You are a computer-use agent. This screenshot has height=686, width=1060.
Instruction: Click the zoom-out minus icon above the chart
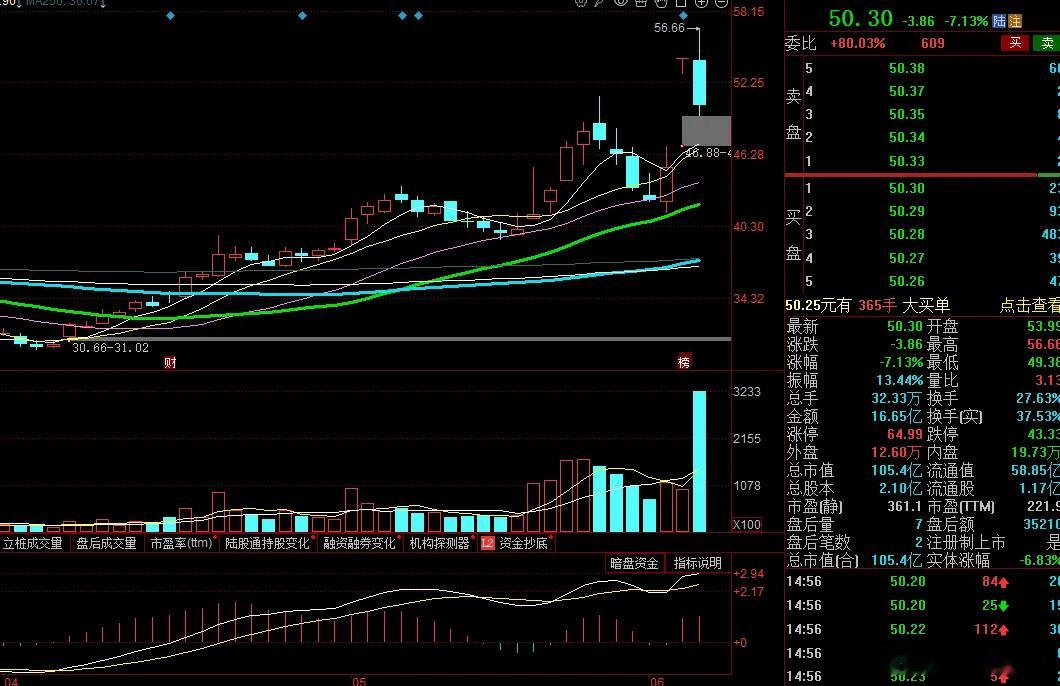721,2
